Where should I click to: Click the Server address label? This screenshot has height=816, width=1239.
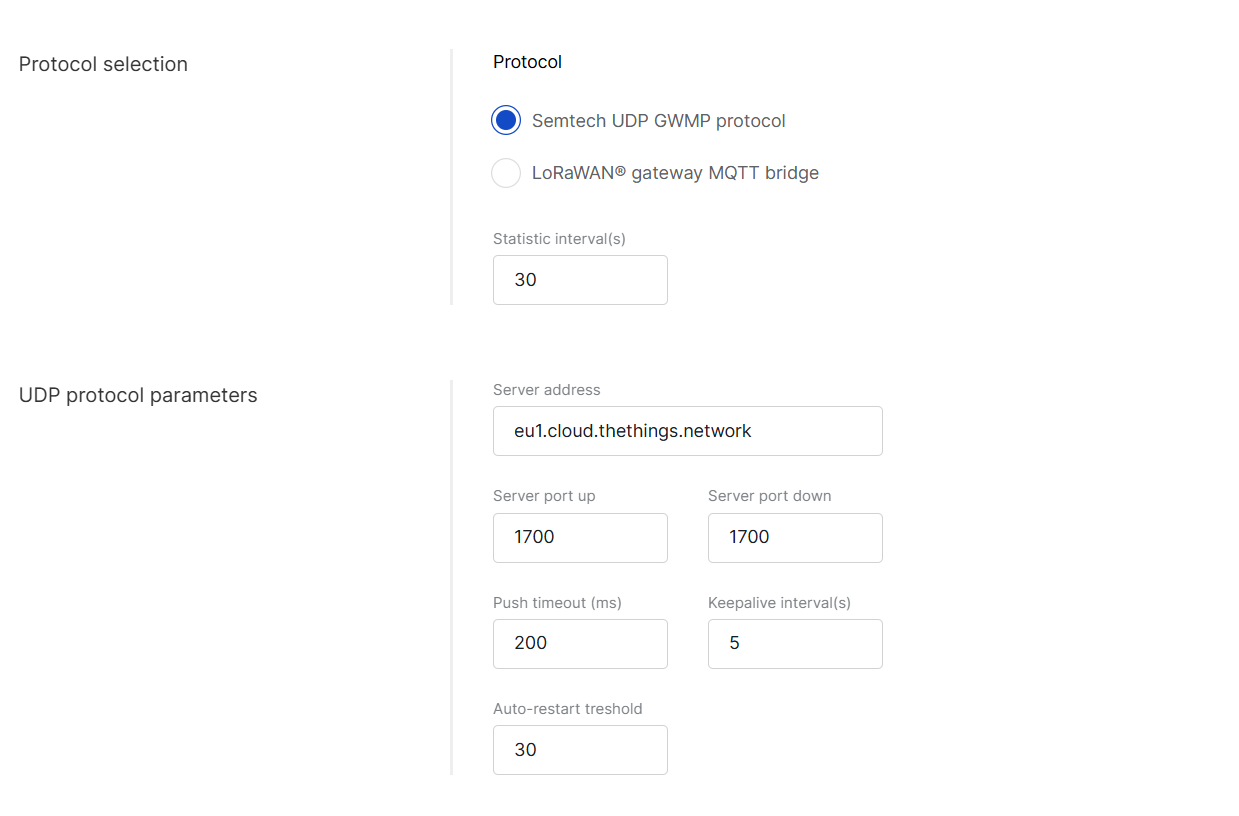click(546, 389)
